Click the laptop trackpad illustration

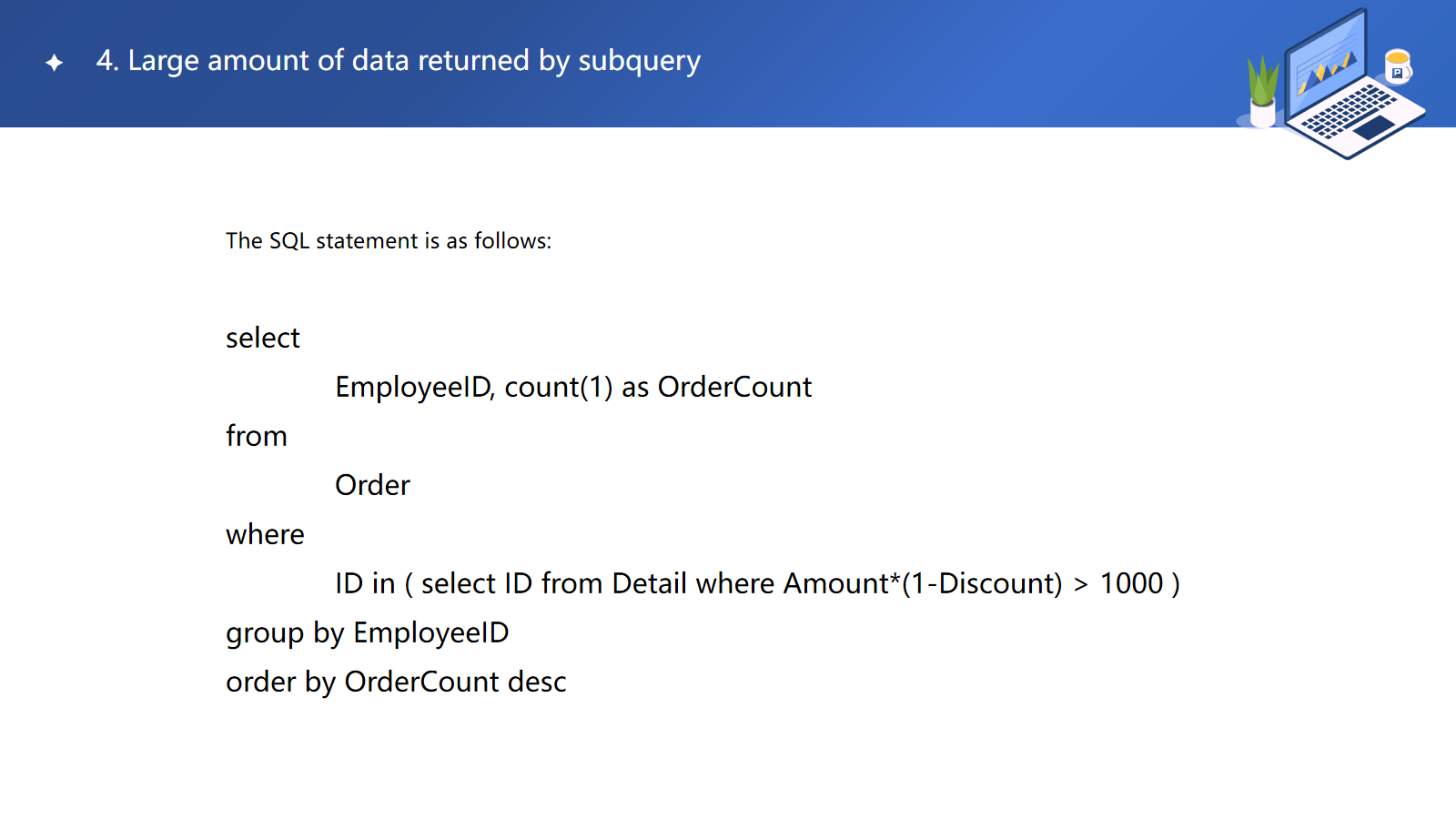1375,126
